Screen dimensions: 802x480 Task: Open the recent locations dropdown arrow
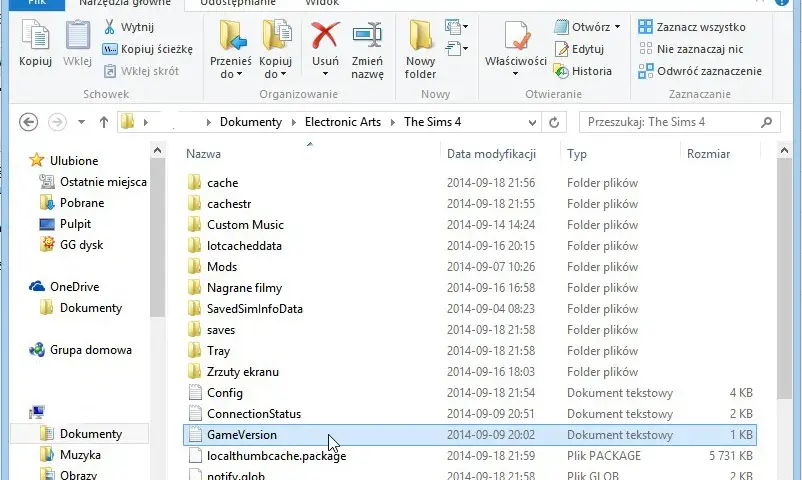tap(81, 122)
